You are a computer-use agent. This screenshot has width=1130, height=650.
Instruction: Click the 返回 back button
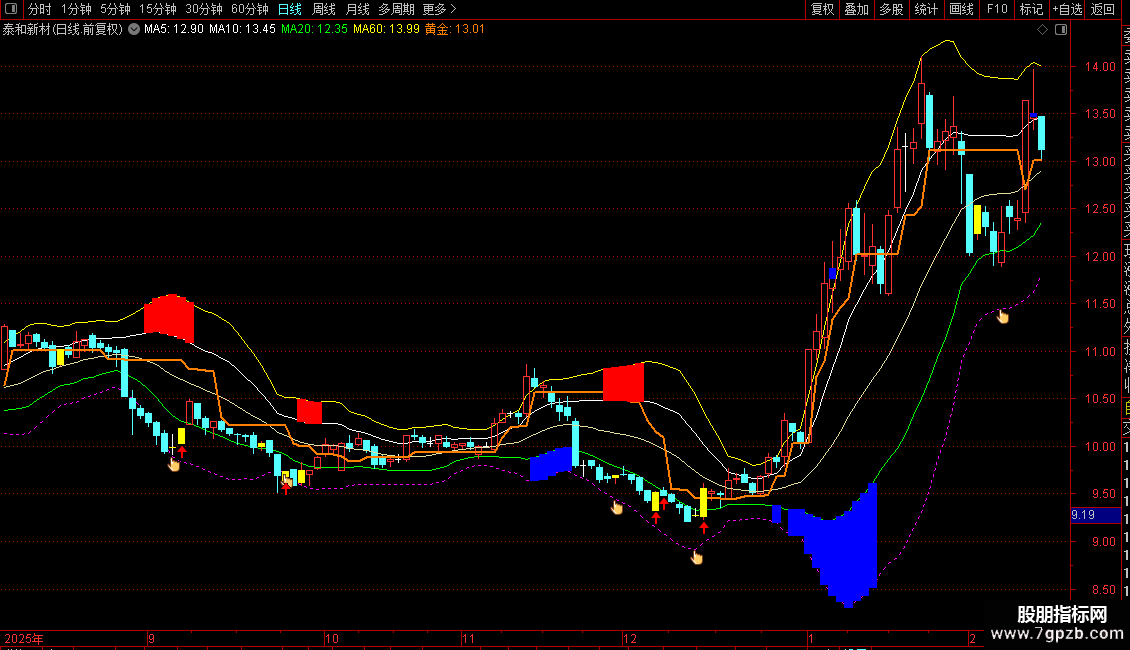coord(1103,9)
